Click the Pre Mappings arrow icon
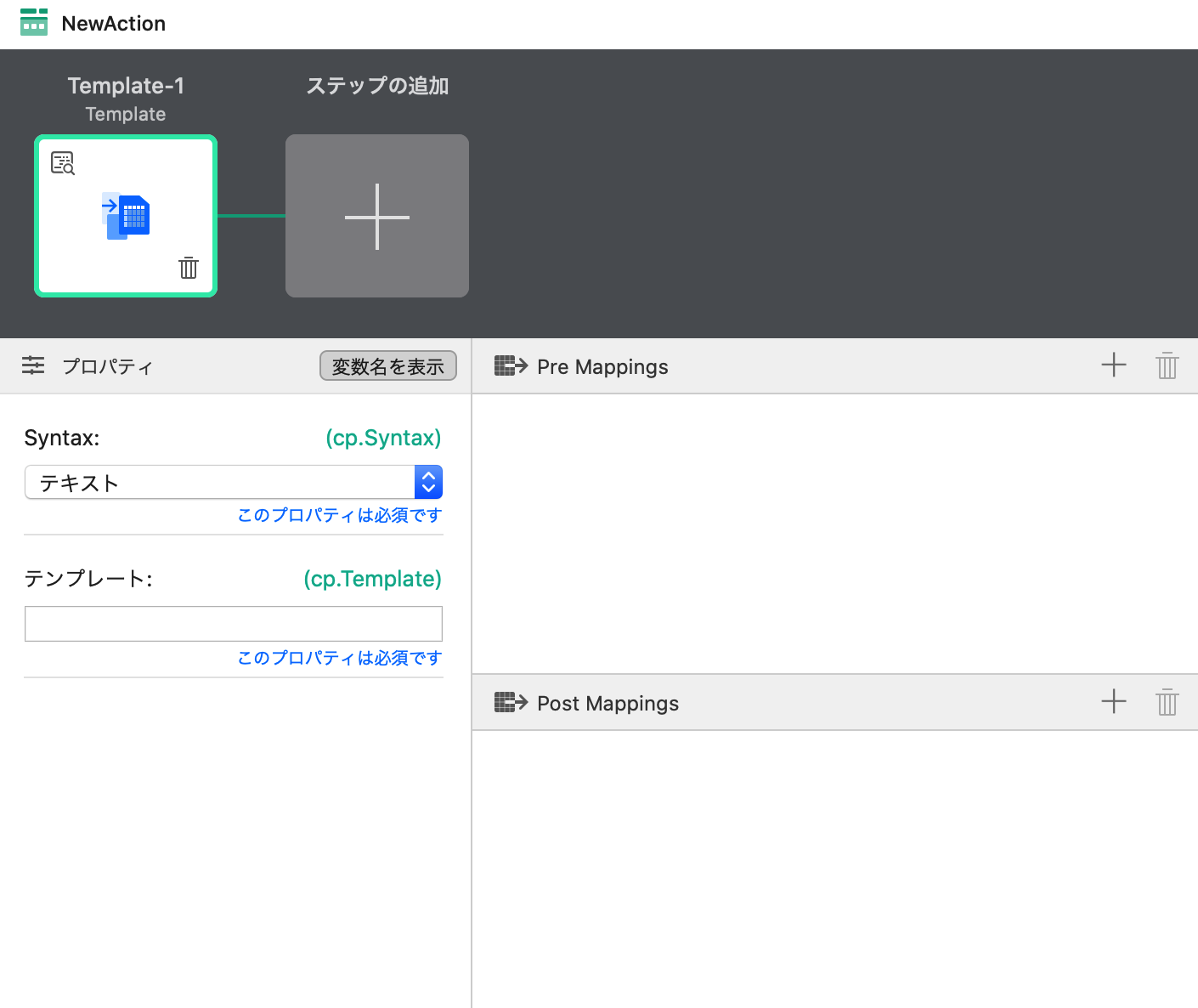 [511, 366]
